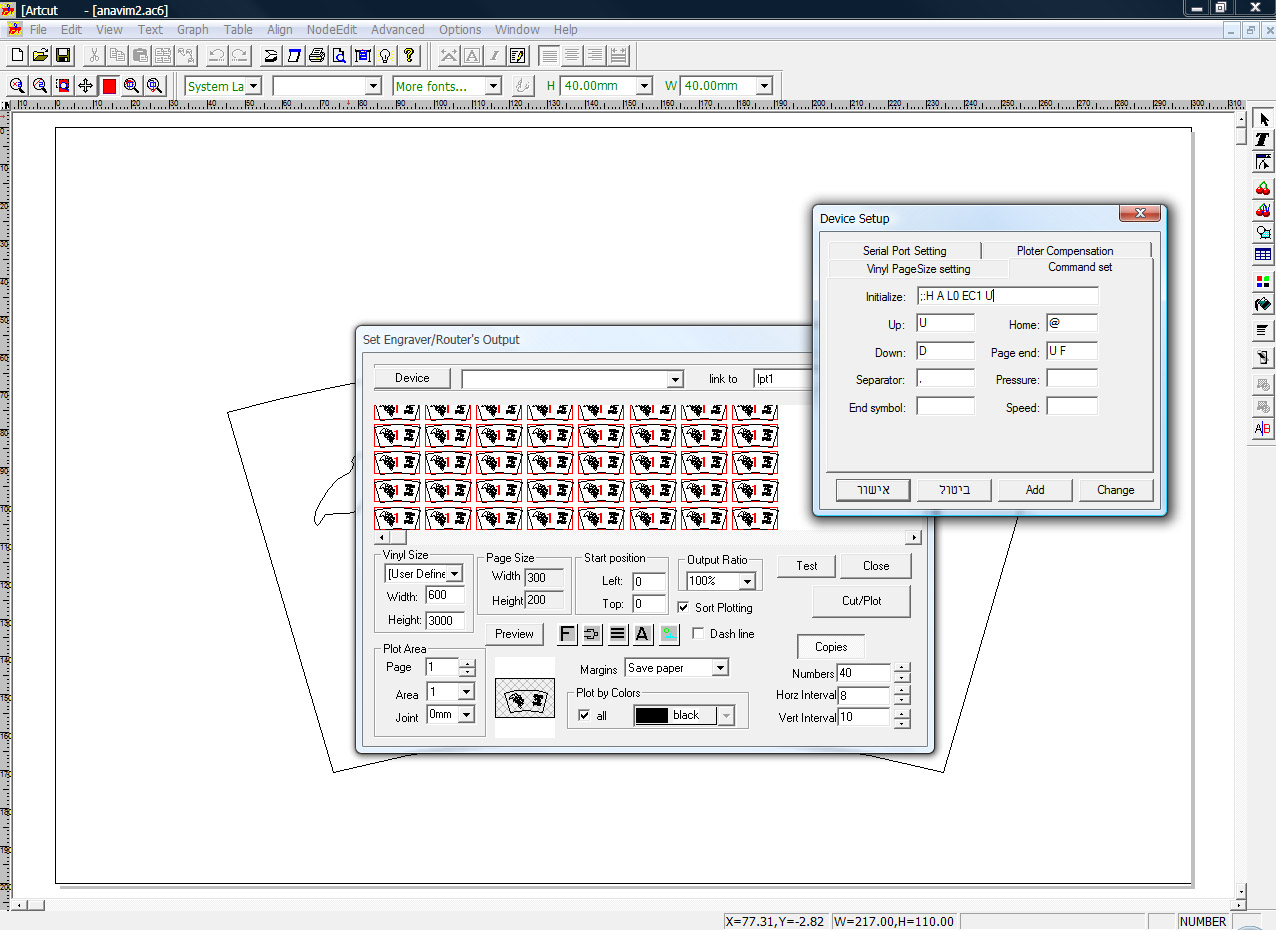Toggle the 'all' colors checkbox
This screenshot has width=1276, height=930.
coord(585,715)
